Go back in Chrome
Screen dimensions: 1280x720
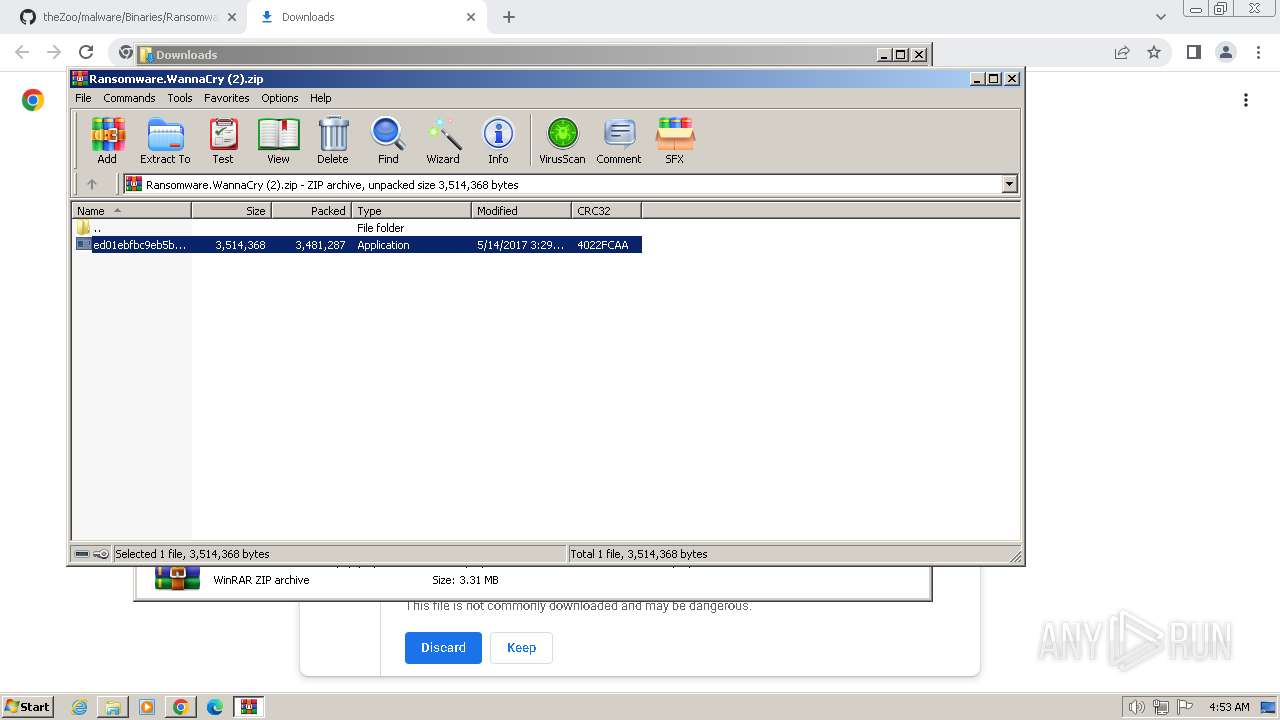pyautogui.click(x=22, y=52)
